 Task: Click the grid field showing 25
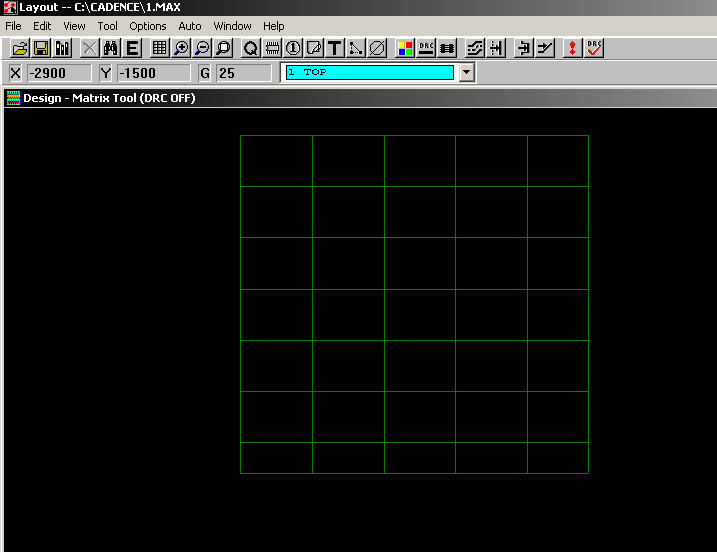(243, 73)
